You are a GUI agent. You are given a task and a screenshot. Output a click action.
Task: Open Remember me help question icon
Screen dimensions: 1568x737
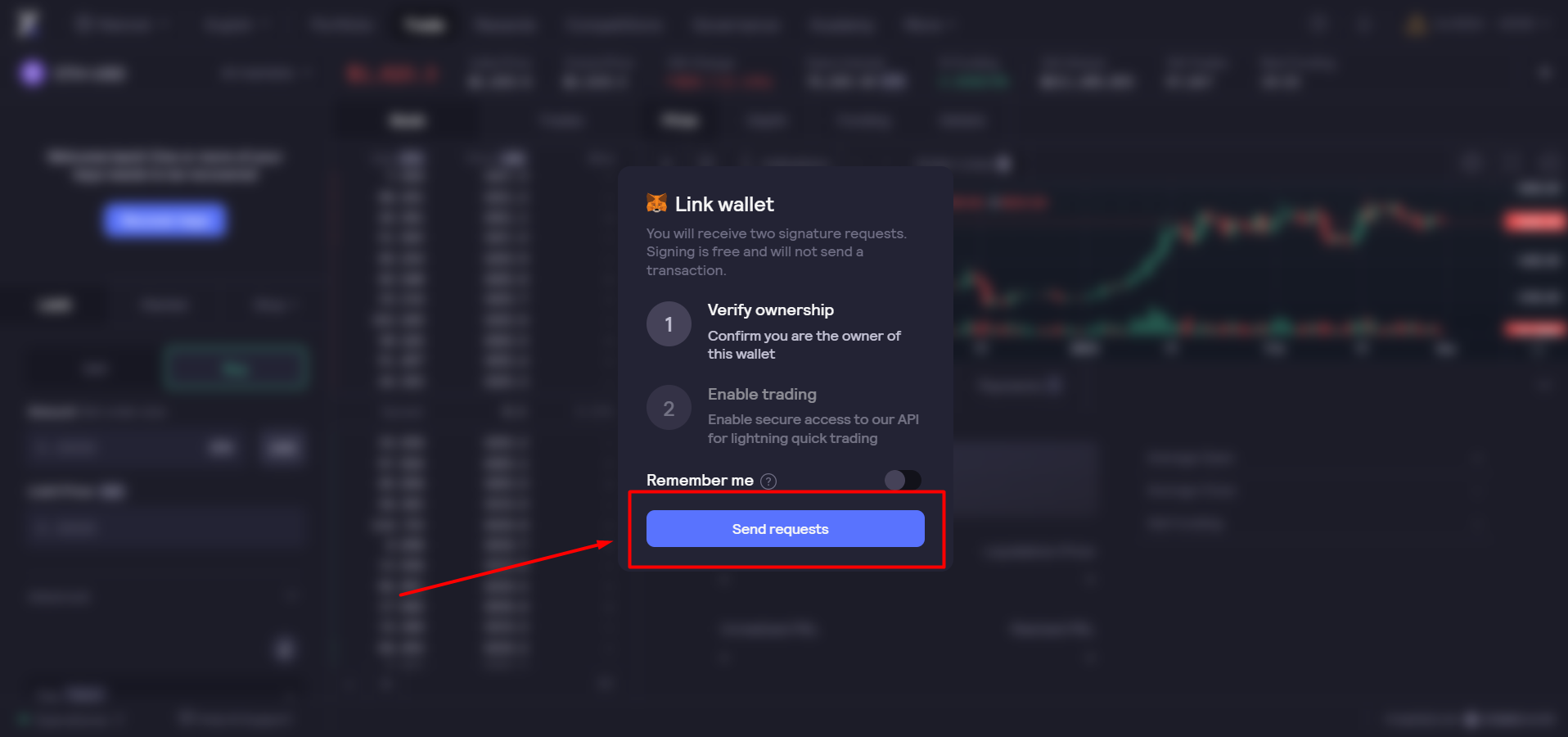(768, 482)
